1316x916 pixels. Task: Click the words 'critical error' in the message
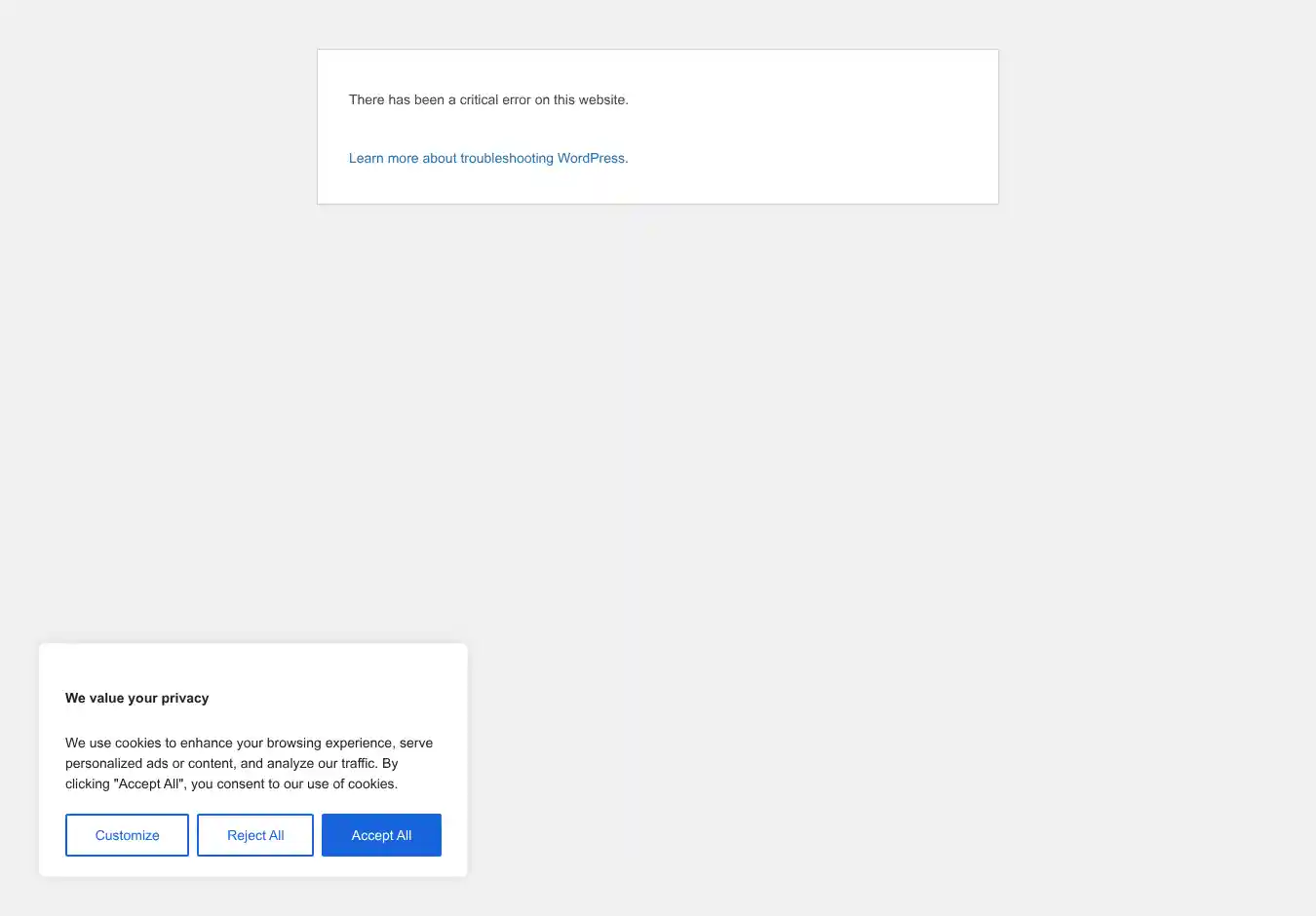[494, 99]
